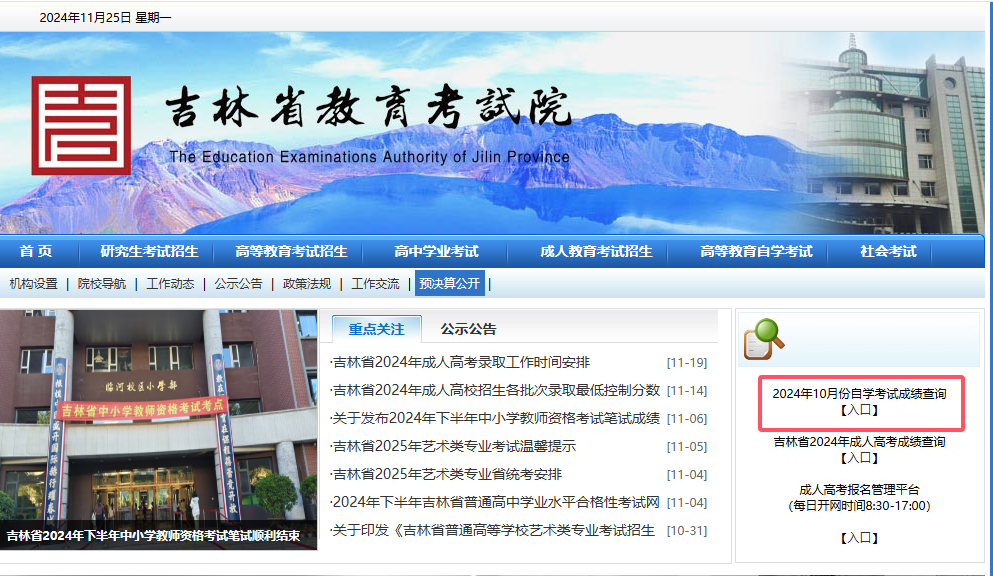This screenshot has width=993, height=576.
Task: Open 高等教育考试招生 menu
Action: [291, 251]
